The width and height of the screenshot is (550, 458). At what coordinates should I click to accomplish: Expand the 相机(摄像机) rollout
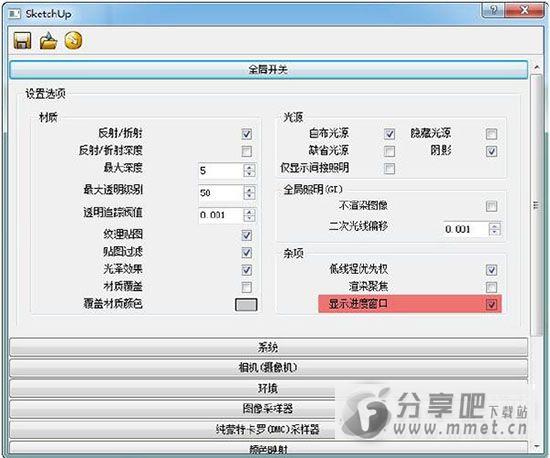[269, 368]
